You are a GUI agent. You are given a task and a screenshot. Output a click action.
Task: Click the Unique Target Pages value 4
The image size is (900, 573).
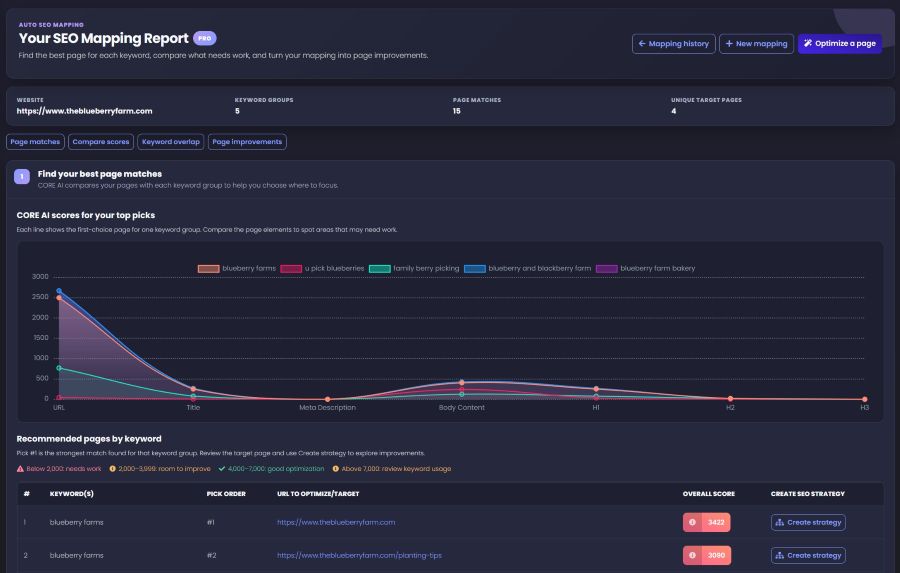[673, 111]
